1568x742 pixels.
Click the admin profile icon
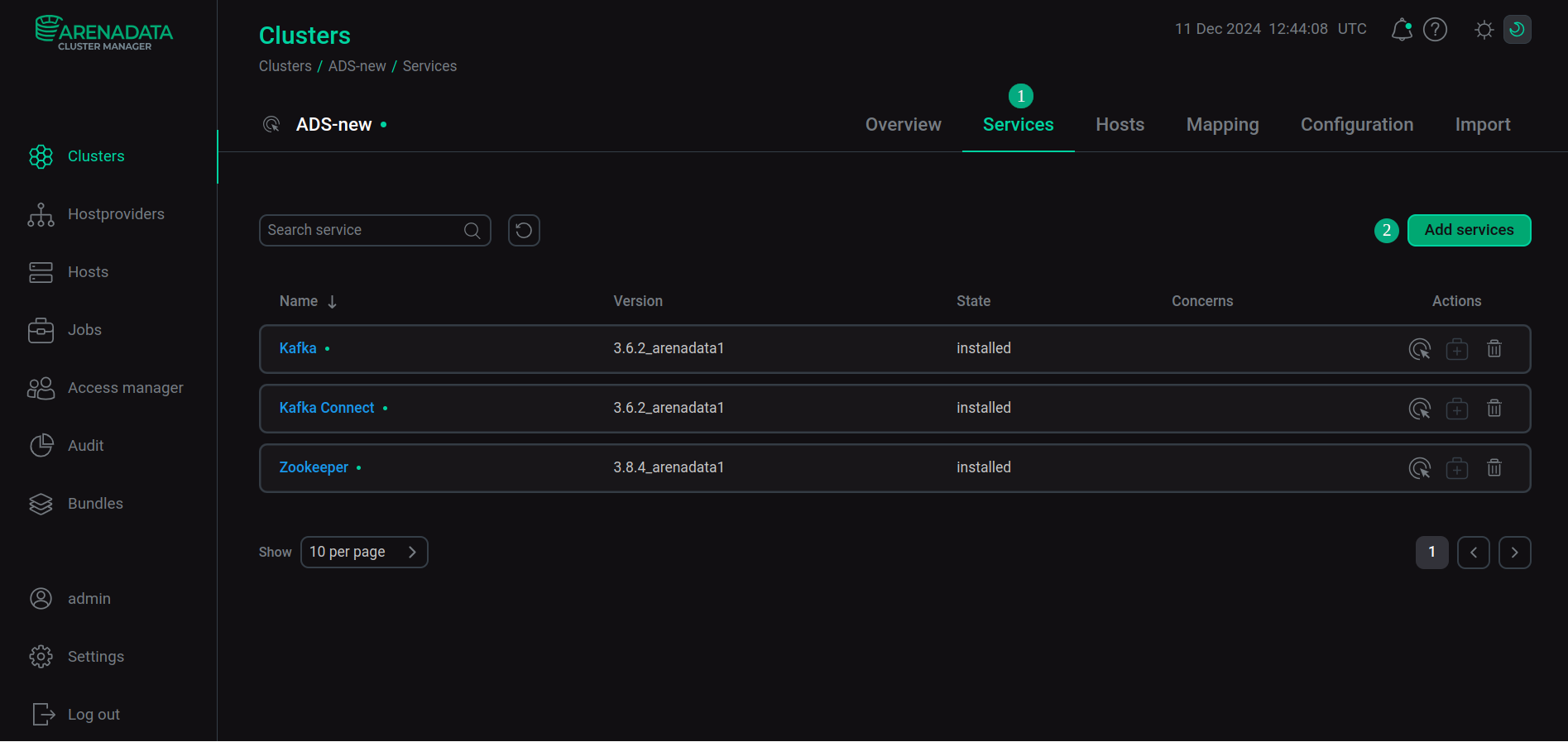pos(41,599)
